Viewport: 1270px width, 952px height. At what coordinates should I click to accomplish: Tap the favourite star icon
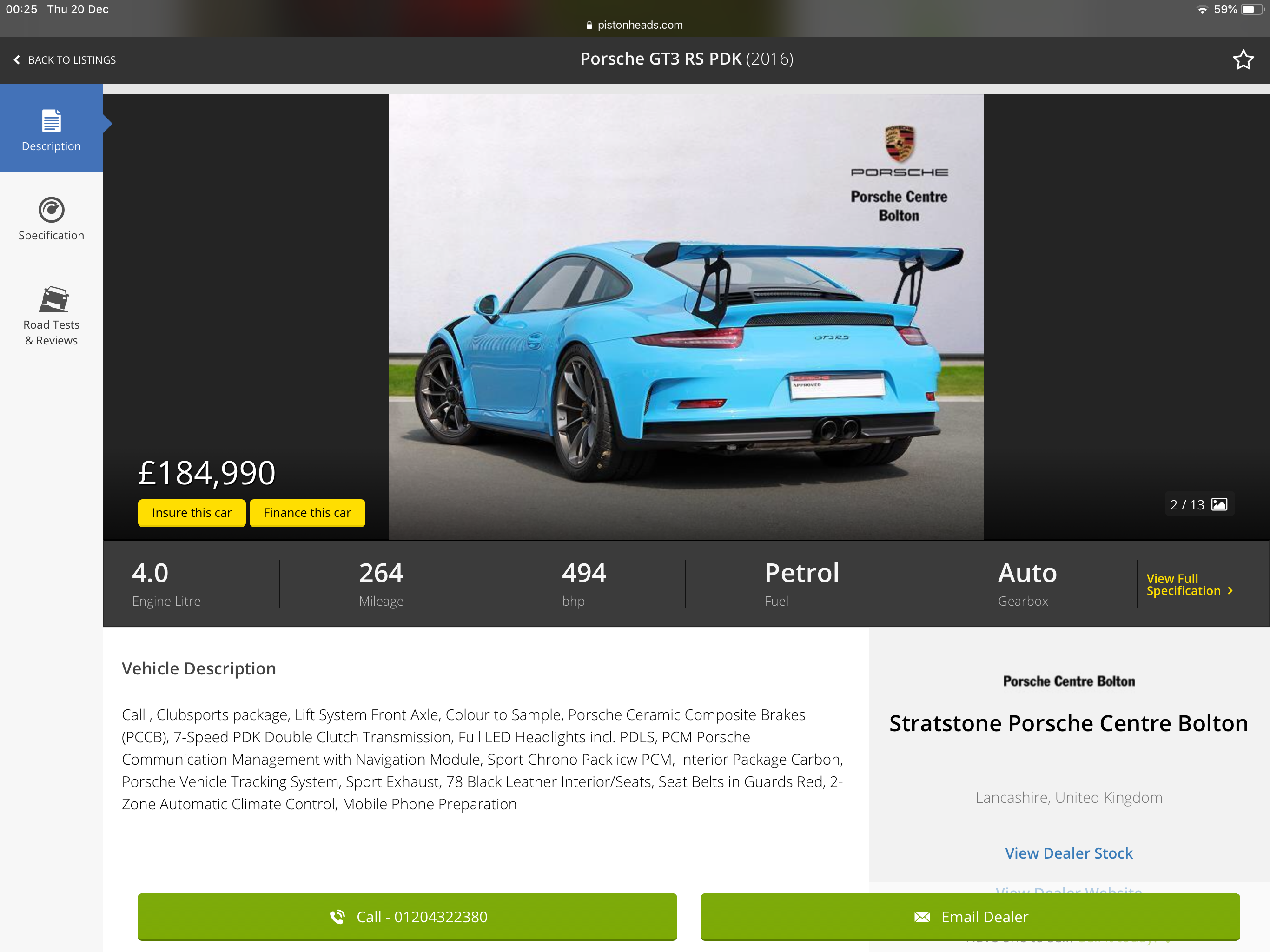click(1243, 59)
